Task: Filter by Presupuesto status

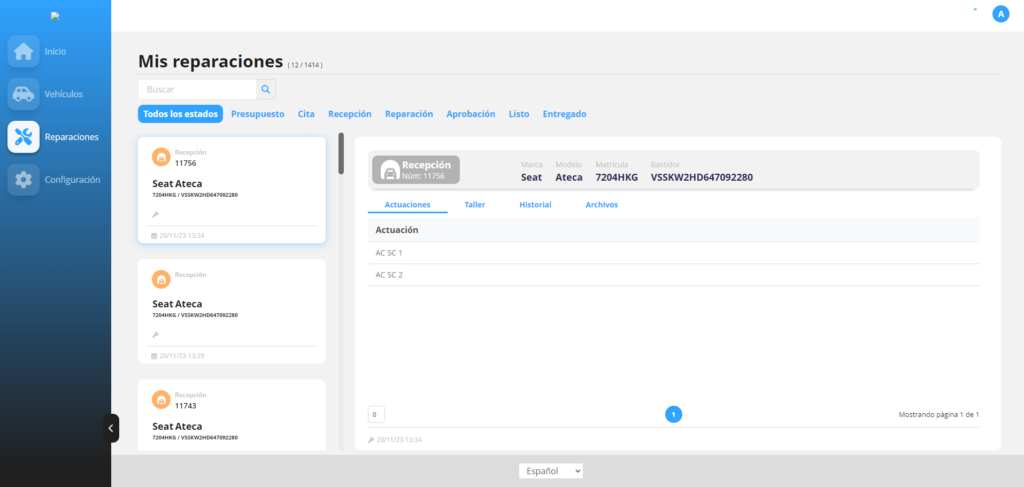Action: point(257,114)
